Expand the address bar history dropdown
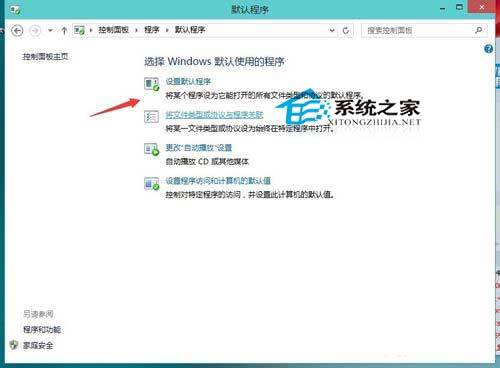The width and height of the screenshot is (500, 368). coord(332,30)
